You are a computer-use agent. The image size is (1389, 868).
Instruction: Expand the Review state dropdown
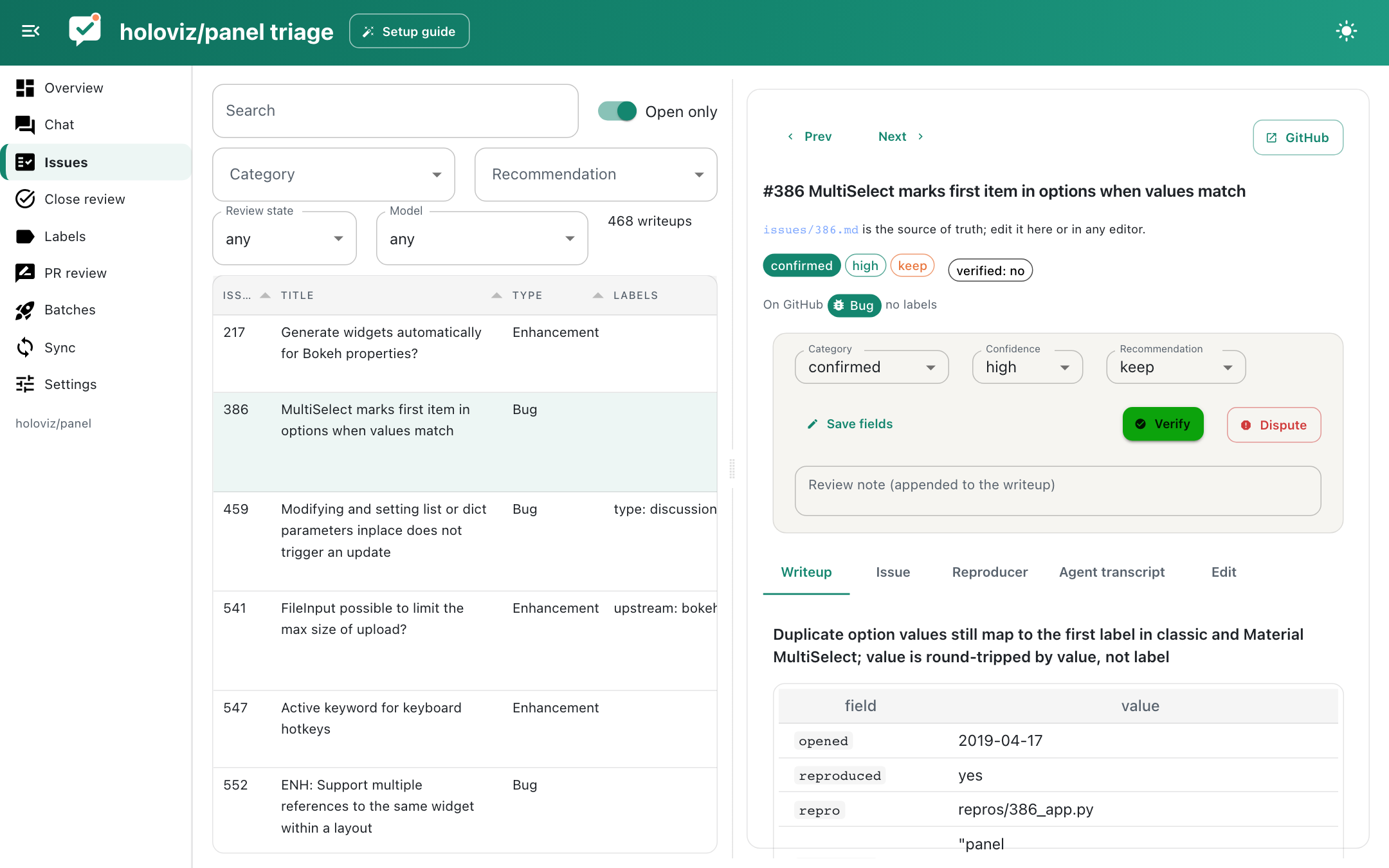[x=284, y=239]
